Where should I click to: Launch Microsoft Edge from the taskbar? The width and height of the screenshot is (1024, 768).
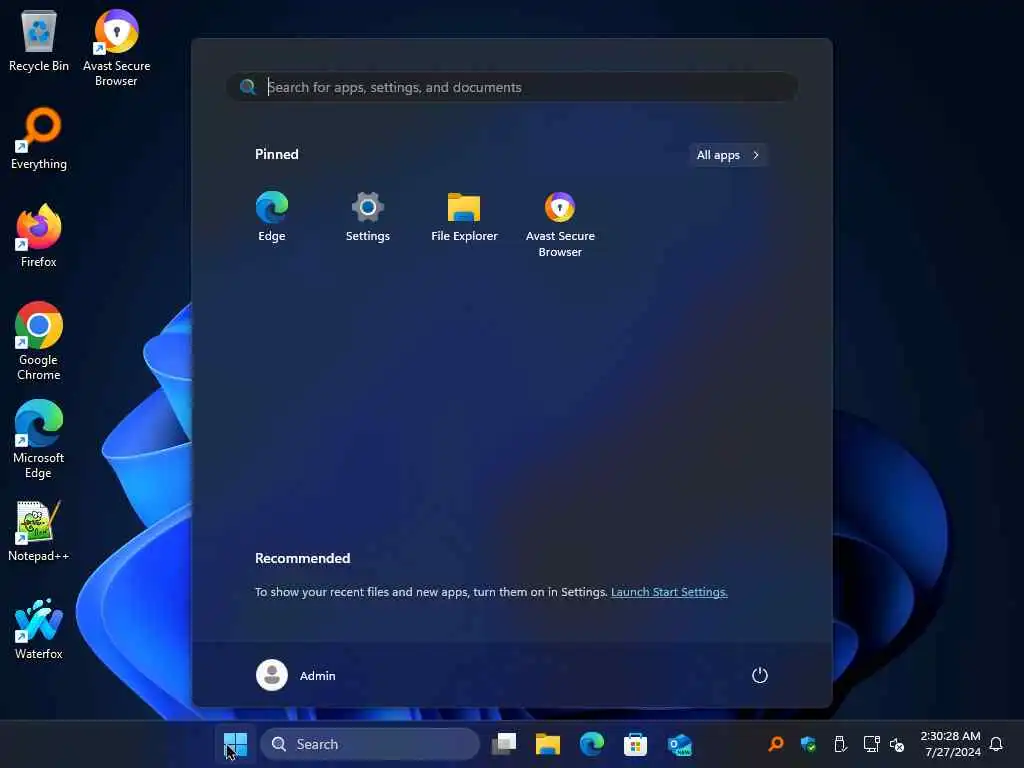(592, 744)
